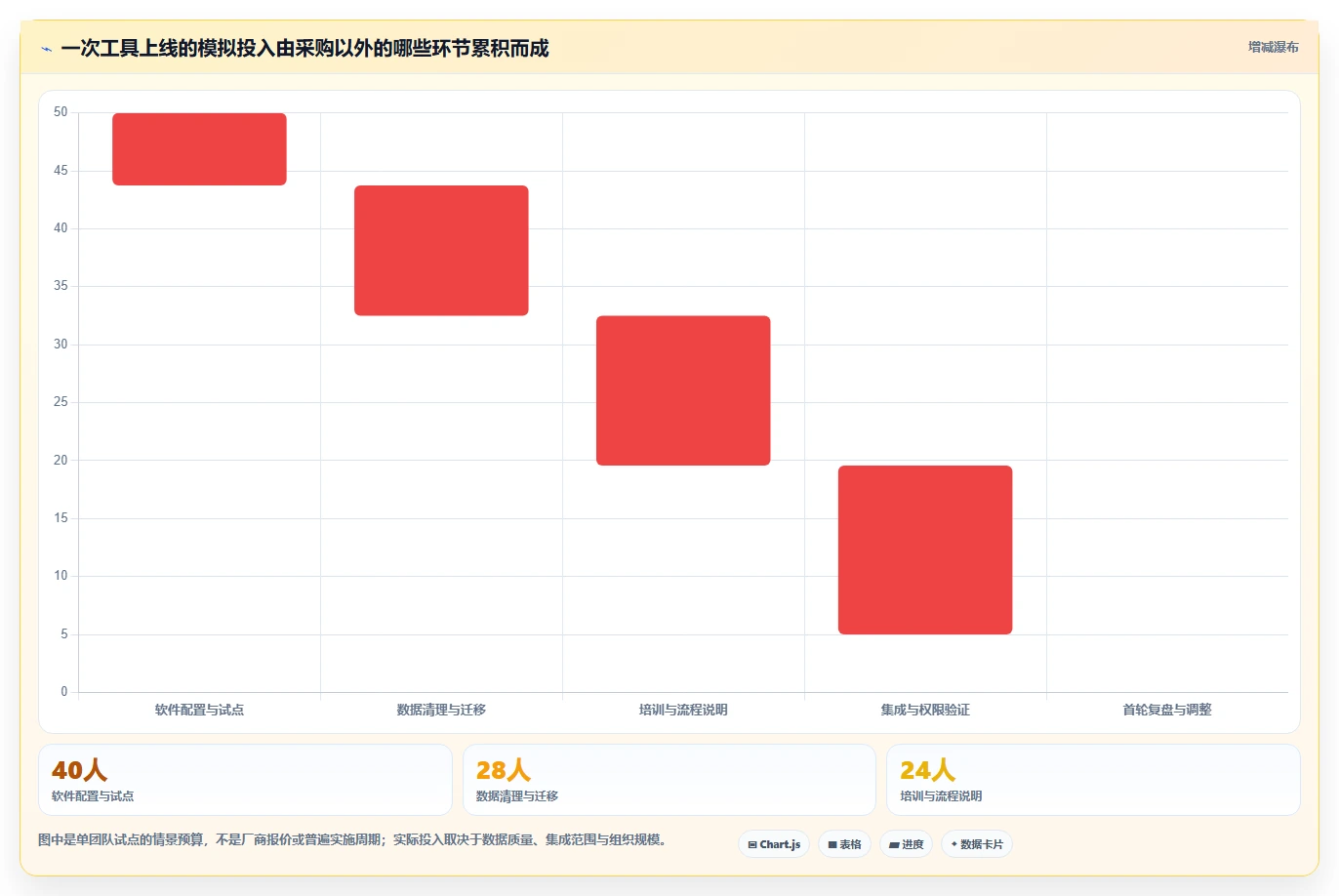
Task: Select the 数据卡片 chip
Action: 977,844
